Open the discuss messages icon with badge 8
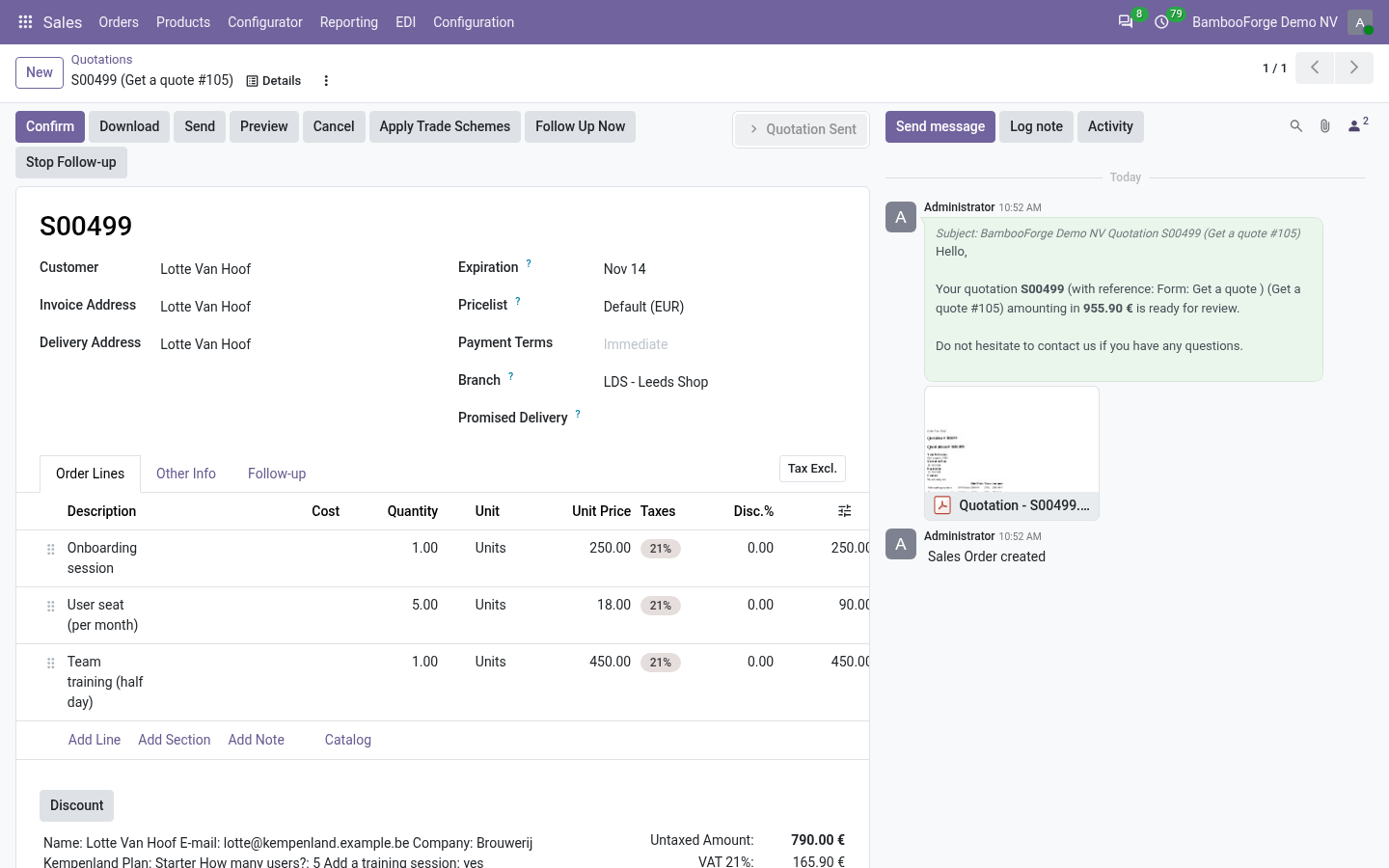Viewport: 1389px width, 868px height. click(1126, 21)
